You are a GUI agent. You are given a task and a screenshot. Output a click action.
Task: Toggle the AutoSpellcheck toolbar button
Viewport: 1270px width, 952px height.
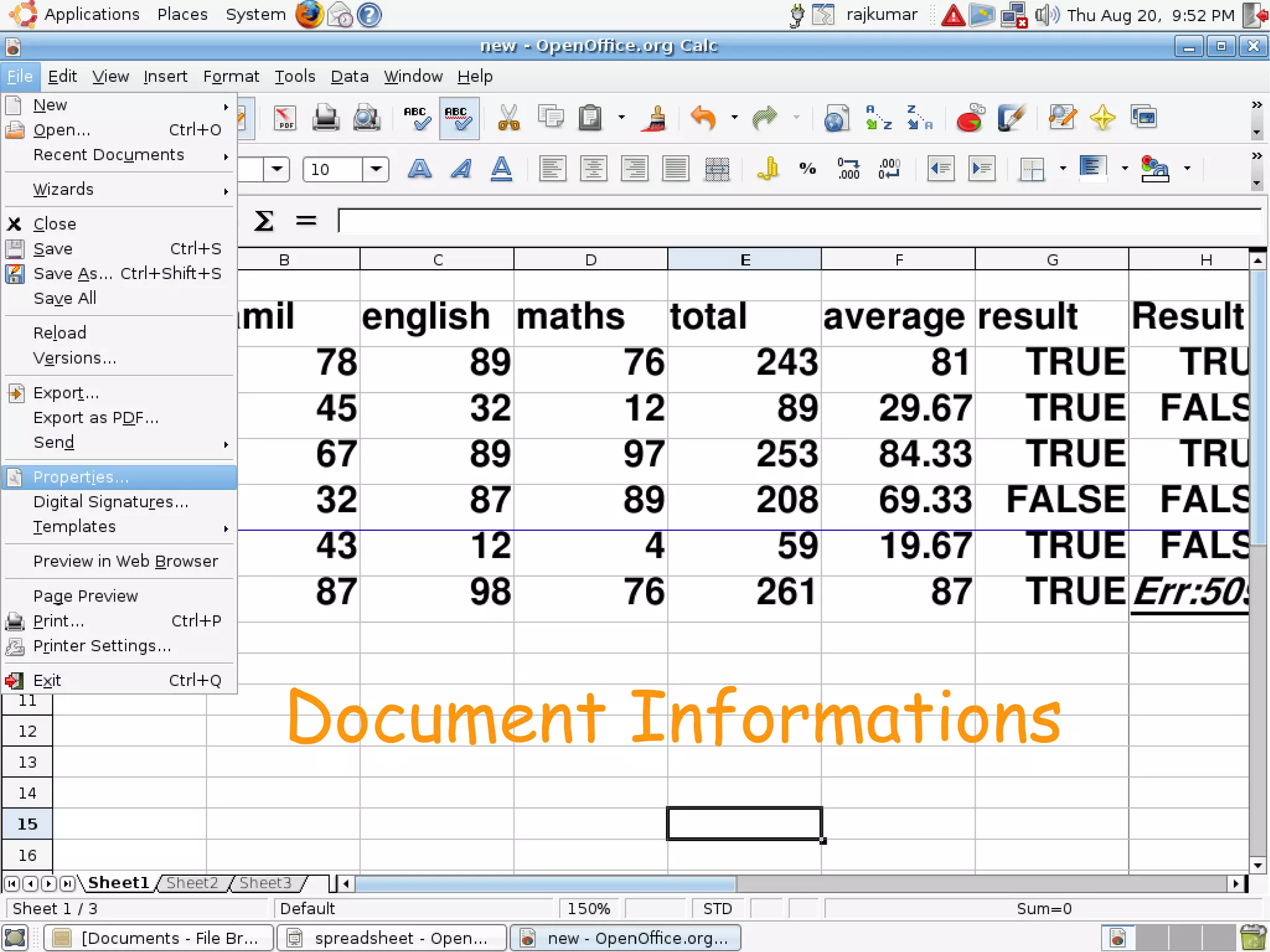click(x=459, y=118)
